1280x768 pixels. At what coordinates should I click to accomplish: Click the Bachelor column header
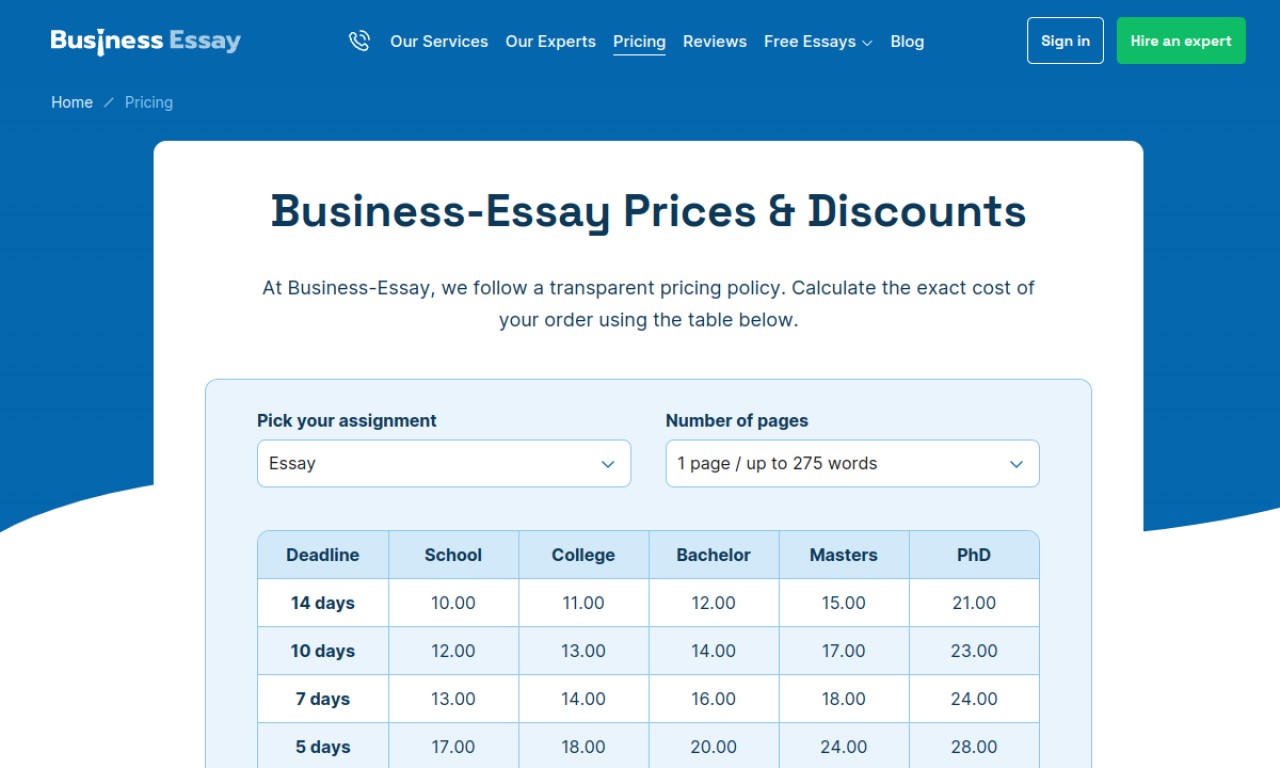point(713,555)
